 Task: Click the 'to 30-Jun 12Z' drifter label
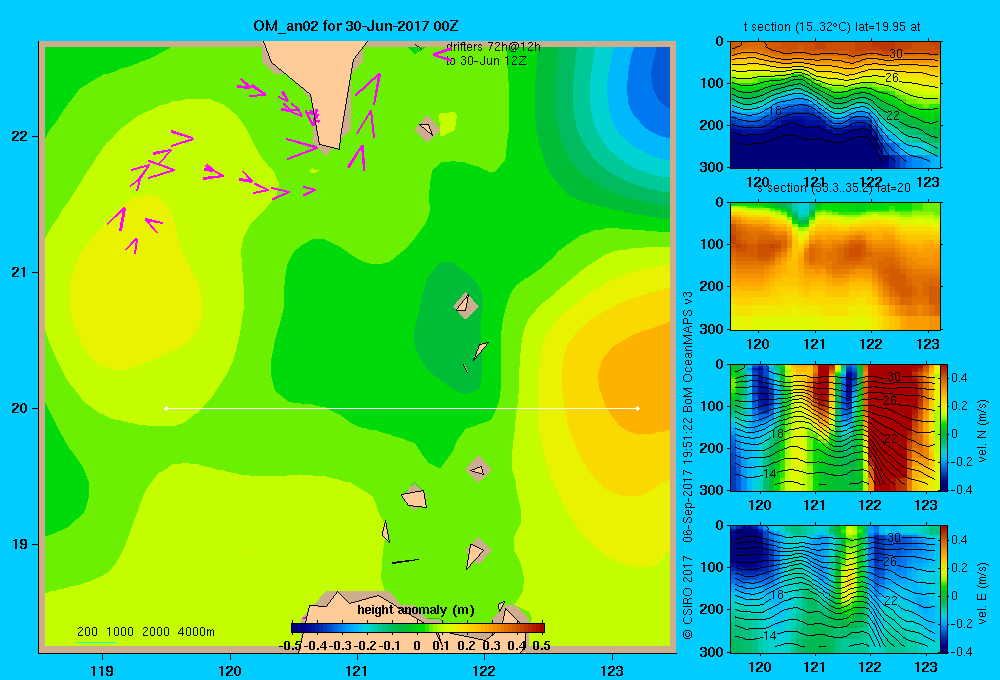(x=486, y=61)
